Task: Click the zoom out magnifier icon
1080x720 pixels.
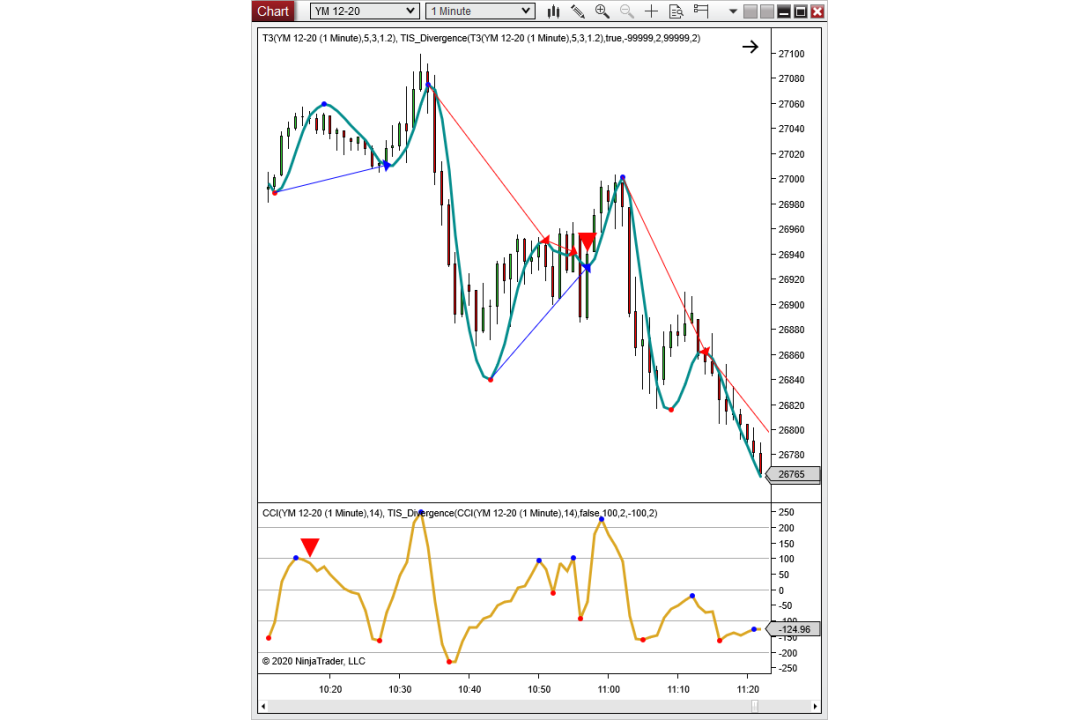Action: pyautogui.click(x=627, y=11)
